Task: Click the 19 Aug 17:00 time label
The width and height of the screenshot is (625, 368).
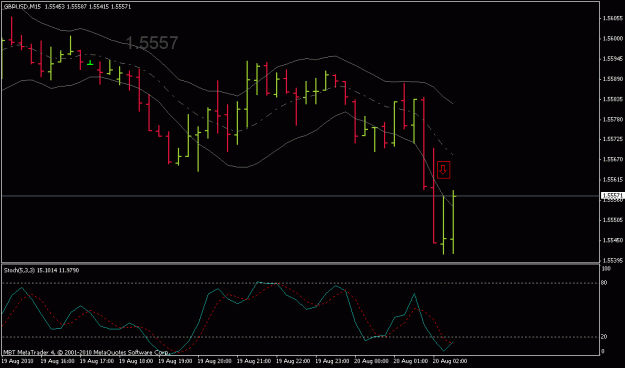Action: (x=96, y=361)
